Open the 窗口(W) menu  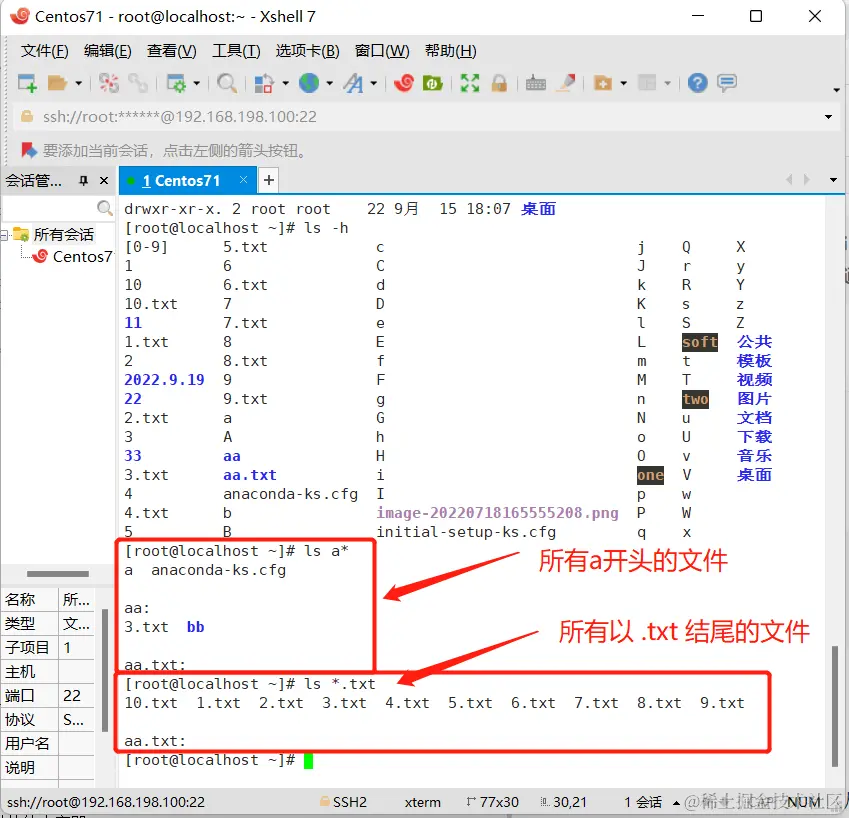pos(382,51)
